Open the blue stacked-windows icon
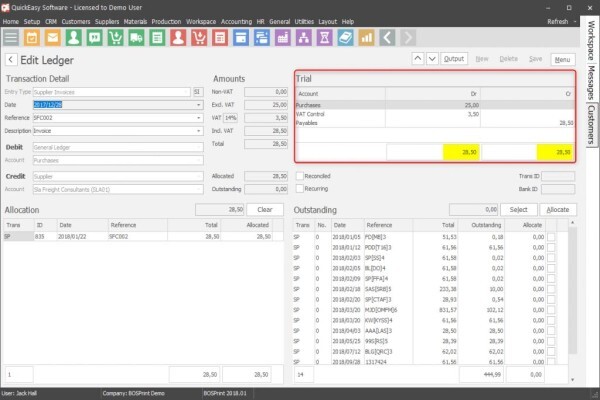Image resolution: width=600 pixels, height=400 pixels. [262, 38]
